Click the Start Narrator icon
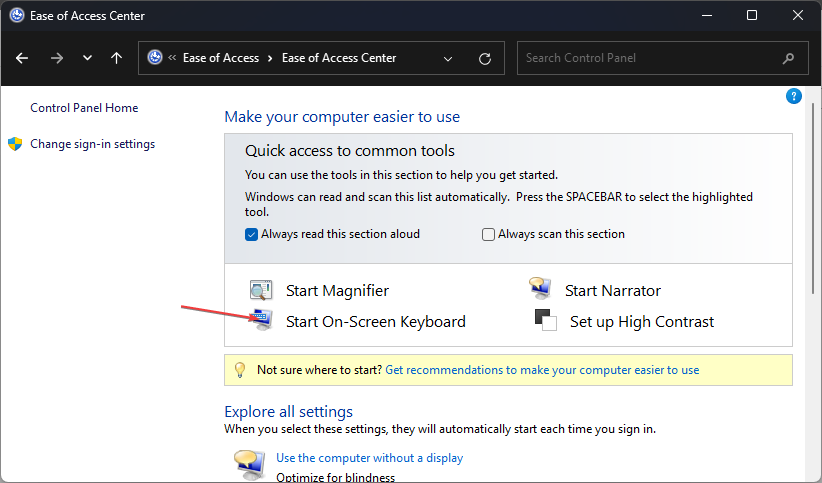The width and height of the screenshot is (822, 483). (540, 288)
